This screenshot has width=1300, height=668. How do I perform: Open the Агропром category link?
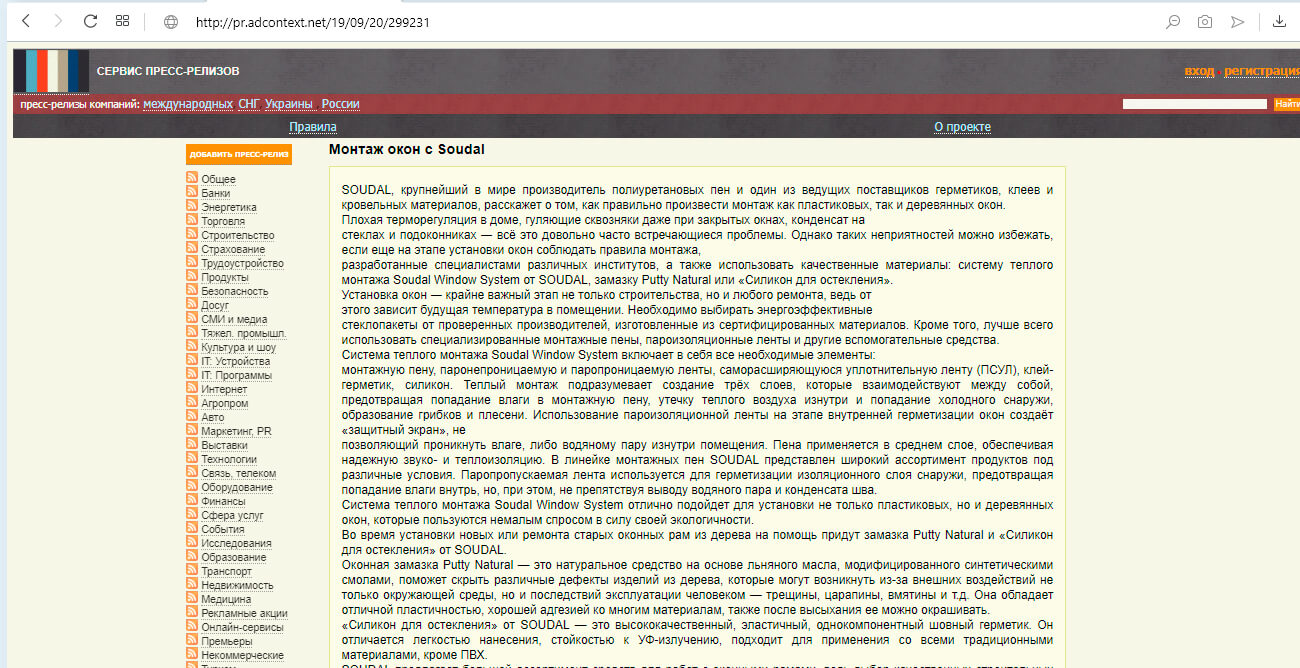(224, 404)
